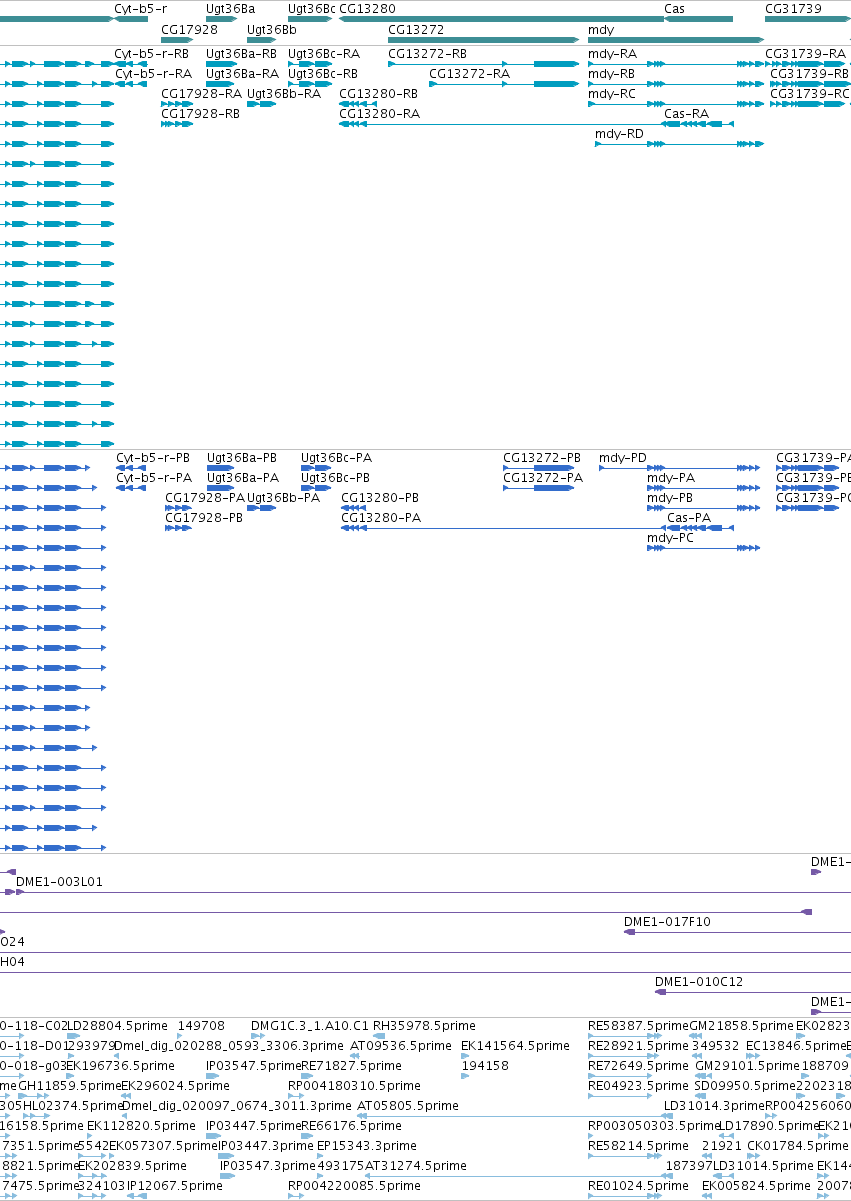Screen dimensions: 851x1201
Task: Click protein label CG17928-PA
Action: [x=205, y=497]
